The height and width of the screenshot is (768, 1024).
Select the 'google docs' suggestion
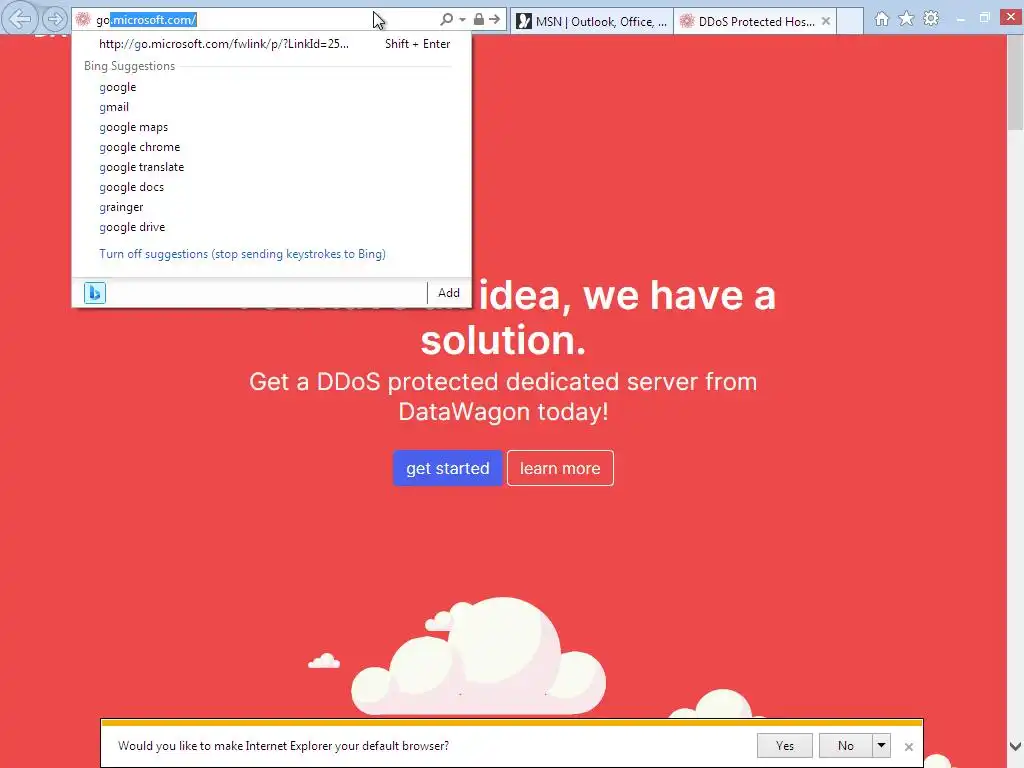click(x=271, y=187)
